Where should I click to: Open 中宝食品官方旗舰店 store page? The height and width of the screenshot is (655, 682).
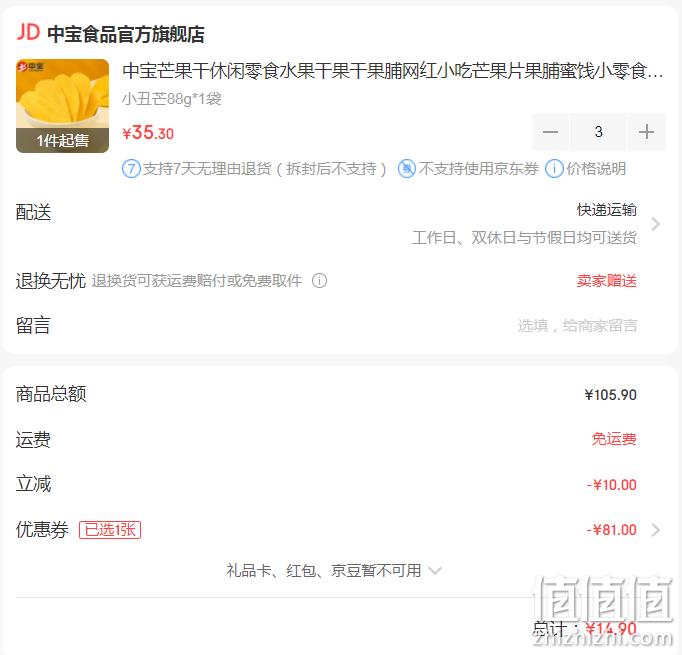[126, 34]
